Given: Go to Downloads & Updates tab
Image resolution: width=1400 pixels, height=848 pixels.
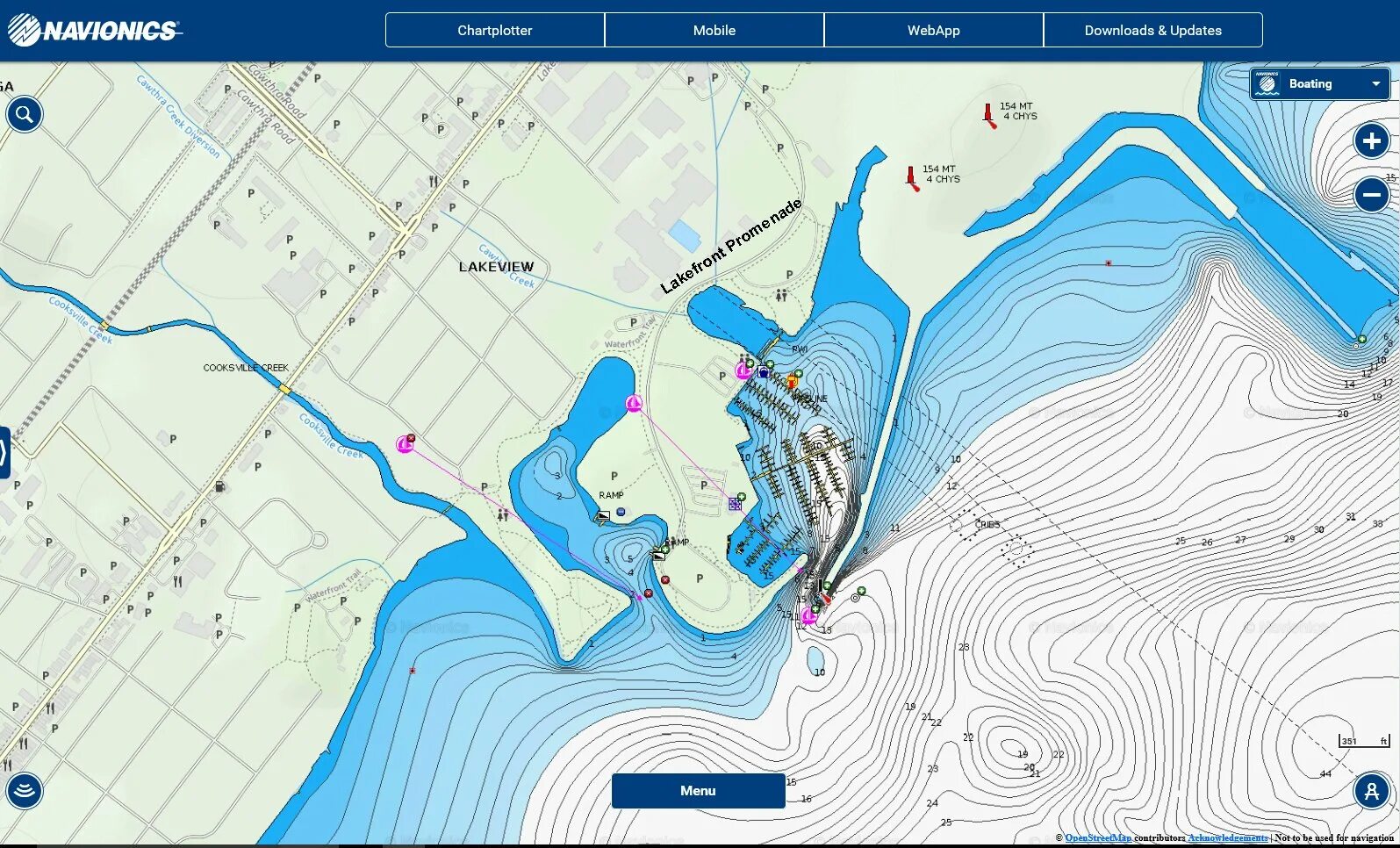Looking at the screenshot, I should (x=1153, y=30).
